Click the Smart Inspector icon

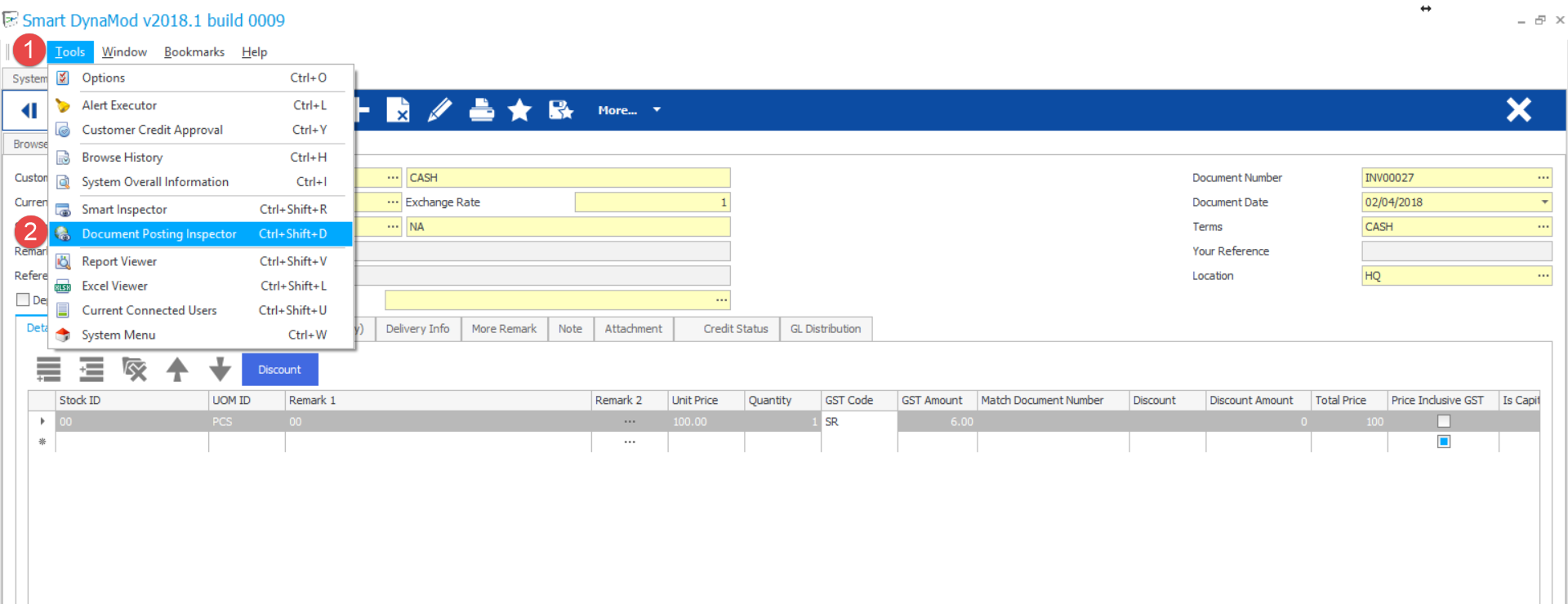coord(63,210)
